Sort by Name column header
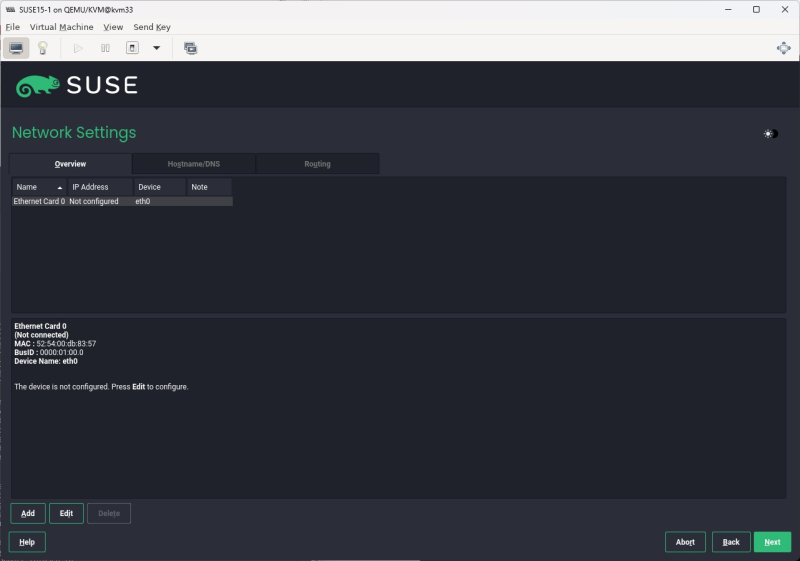Viewport: 800px width, 561px height. pos(39,187)
